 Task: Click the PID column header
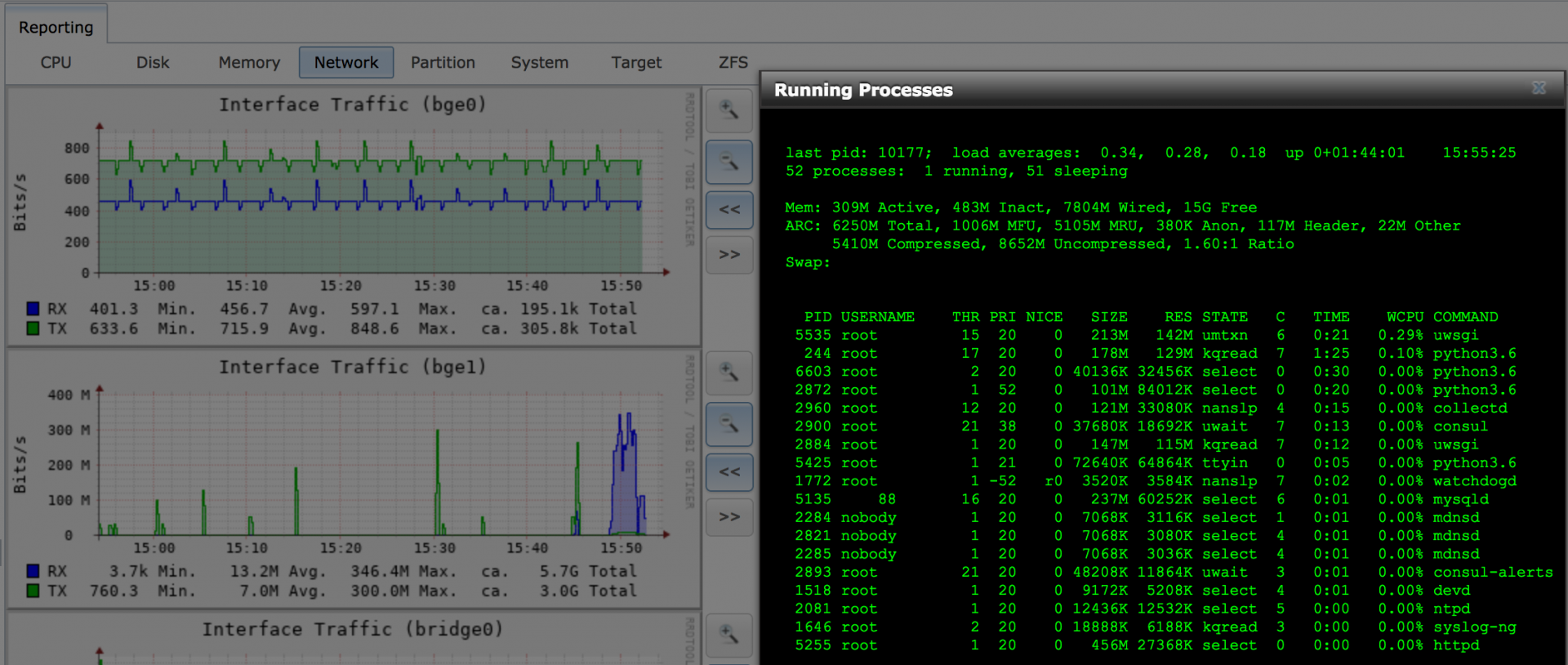tap(817, 317)
